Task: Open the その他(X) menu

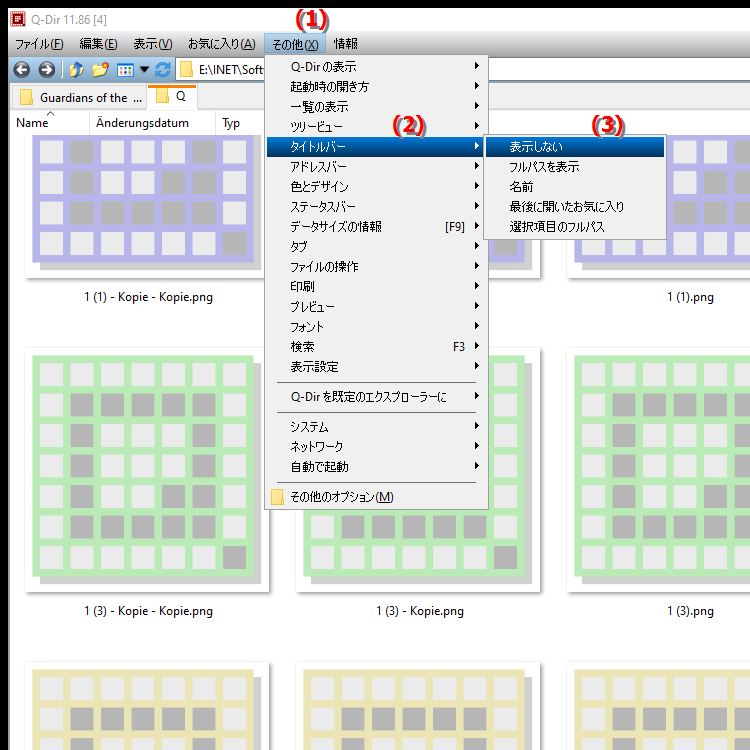Action: [295, 44]
